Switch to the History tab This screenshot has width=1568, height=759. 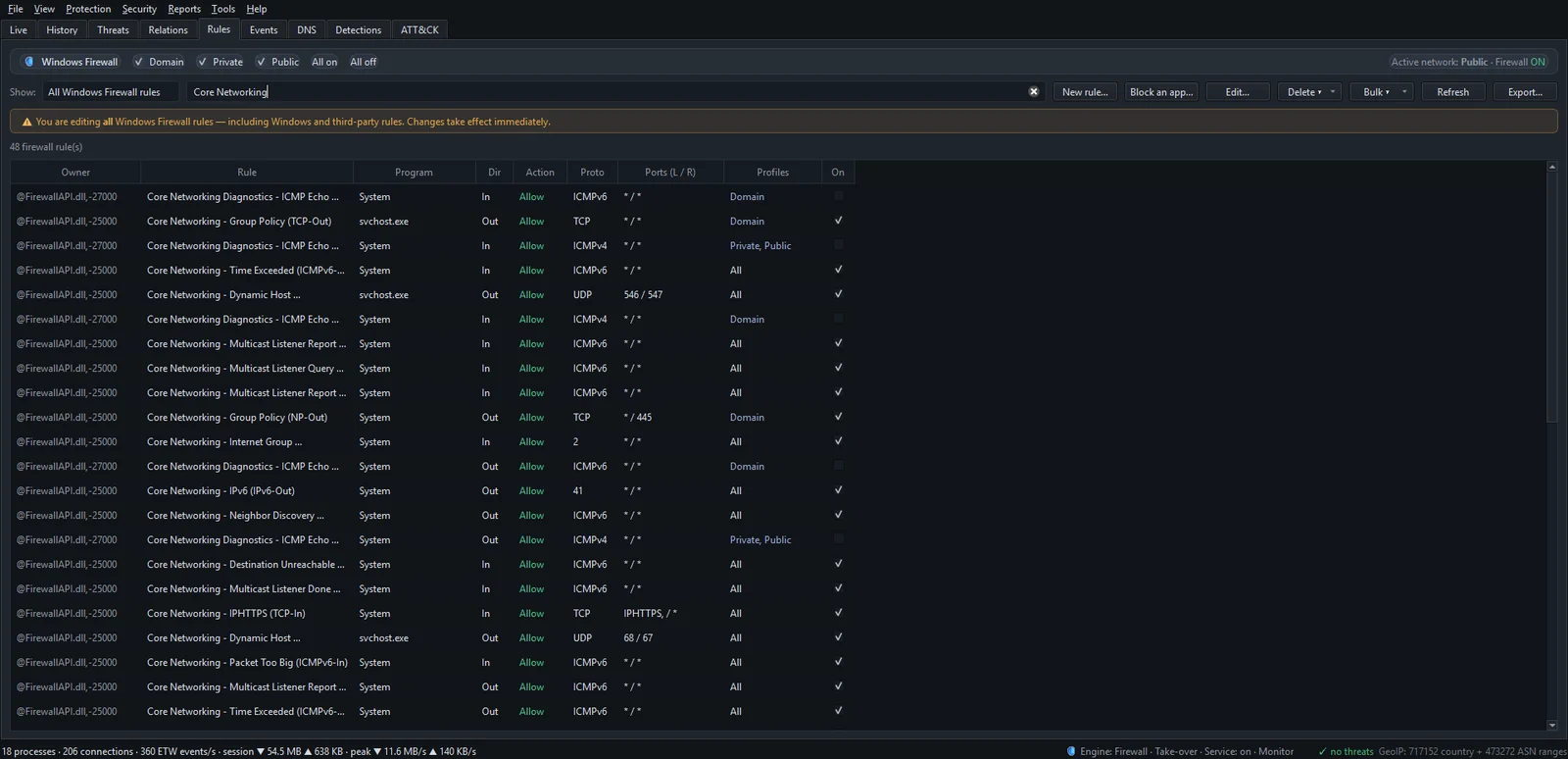click(62, 30)
